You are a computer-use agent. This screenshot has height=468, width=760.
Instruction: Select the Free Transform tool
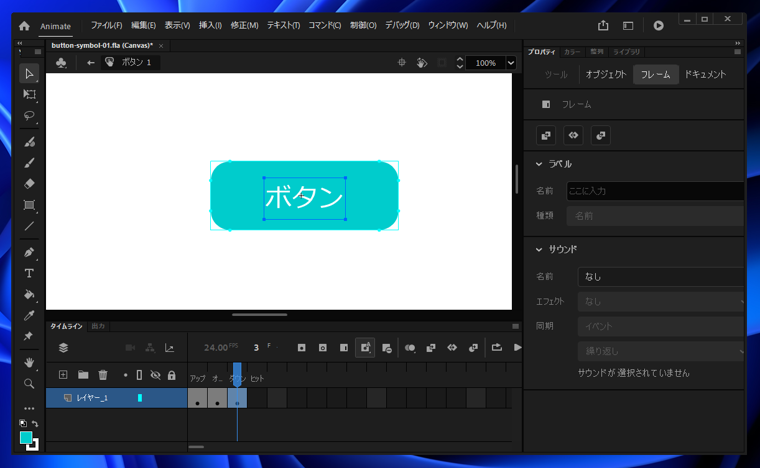pos(29,94)
